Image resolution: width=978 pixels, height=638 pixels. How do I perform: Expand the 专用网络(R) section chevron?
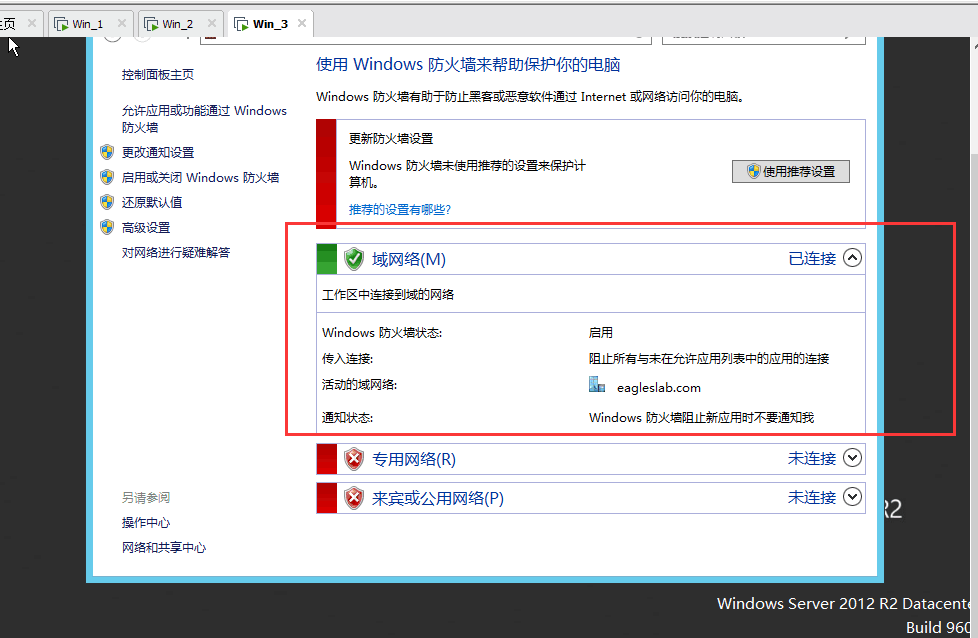[x=853, y=458]
